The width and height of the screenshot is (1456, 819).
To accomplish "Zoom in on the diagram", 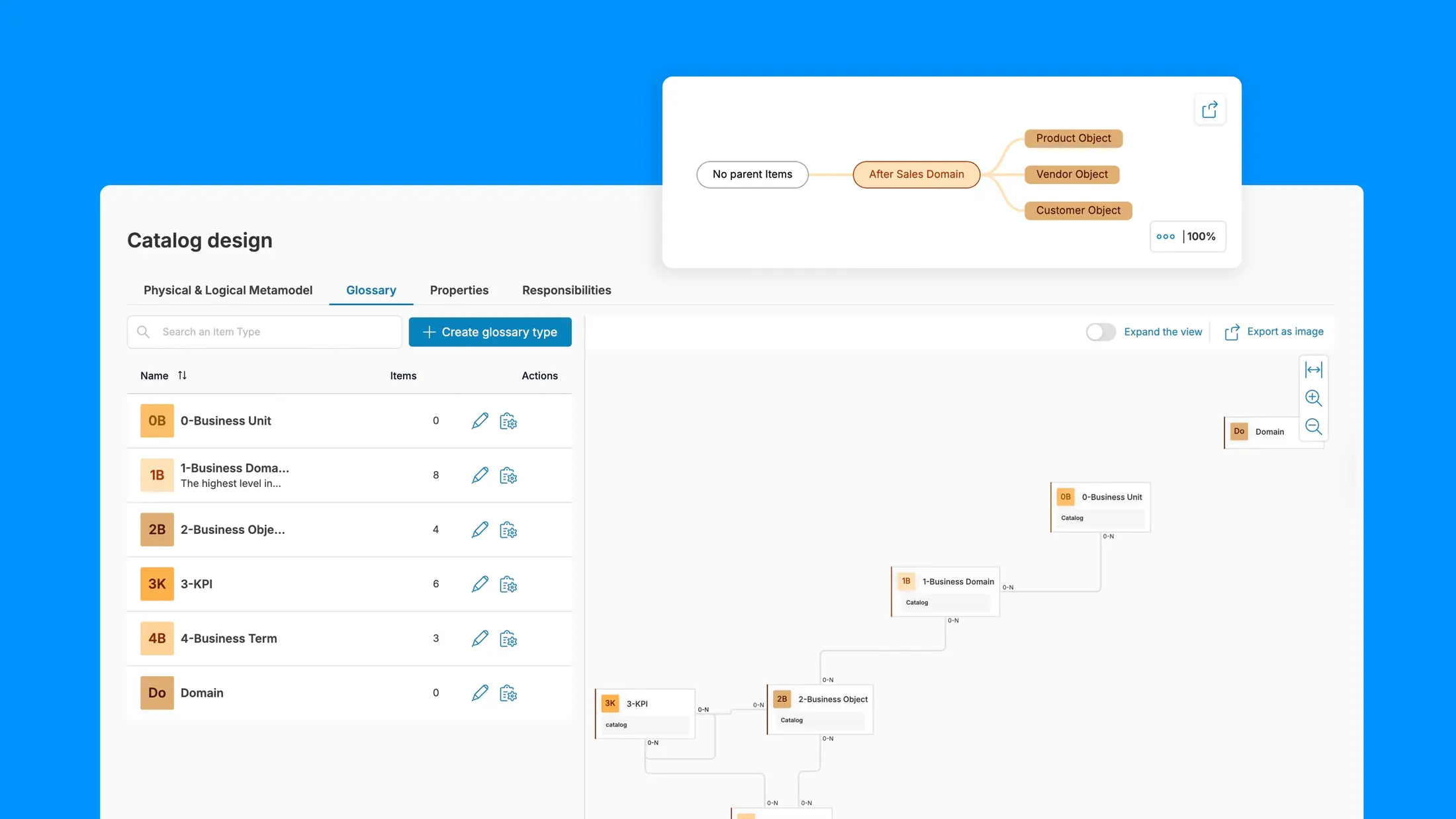I will pos(1313,398).
